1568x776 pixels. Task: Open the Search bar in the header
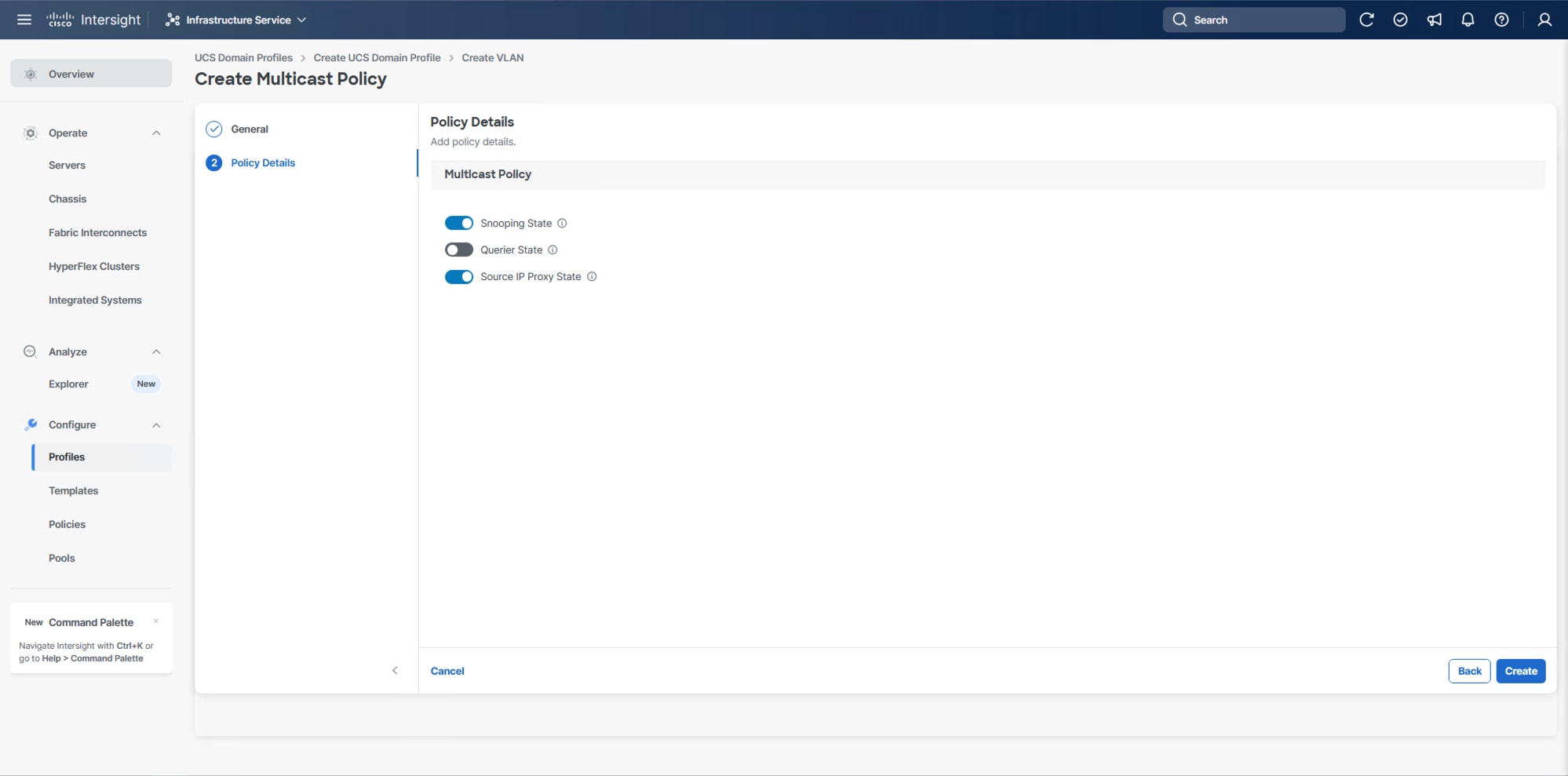pos(1253,20)
